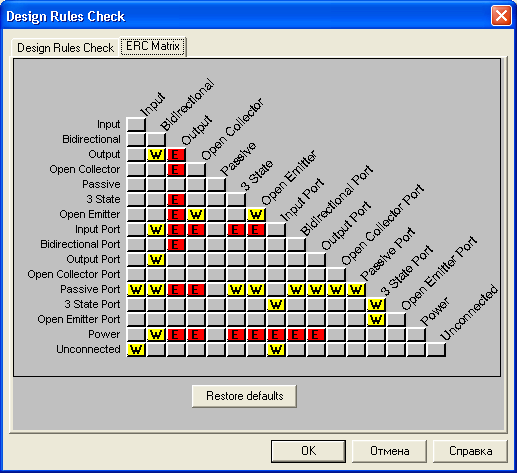Viewport: 517px width, 473px height.
Task: Toggle W cell at Passive Port row, Bidirectional Port column
Action: [296, 289]
